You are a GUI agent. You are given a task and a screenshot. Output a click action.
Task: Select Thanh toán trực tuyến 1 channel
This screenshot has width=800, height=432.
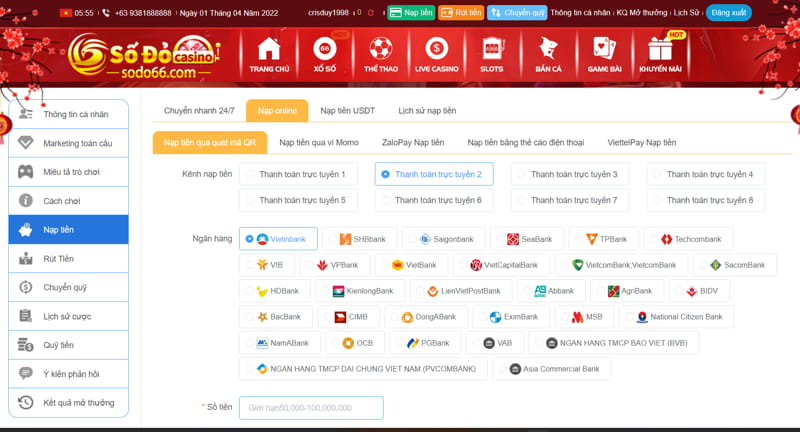tap(301, 174)
